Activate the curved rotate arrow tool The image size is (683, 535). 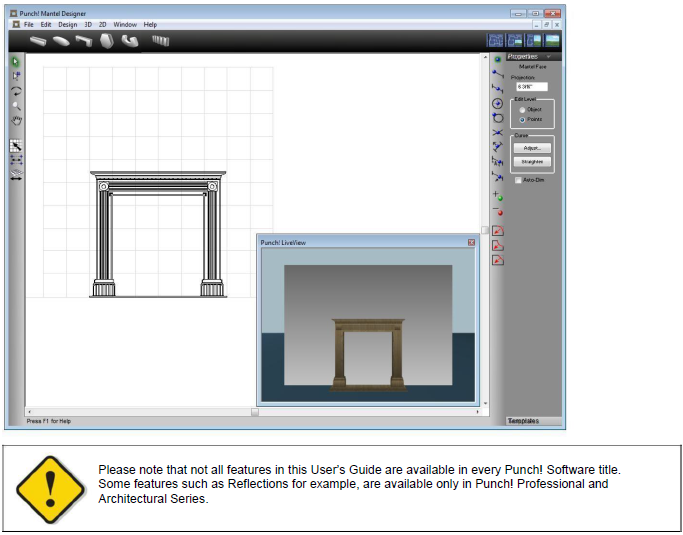point(16,91)
